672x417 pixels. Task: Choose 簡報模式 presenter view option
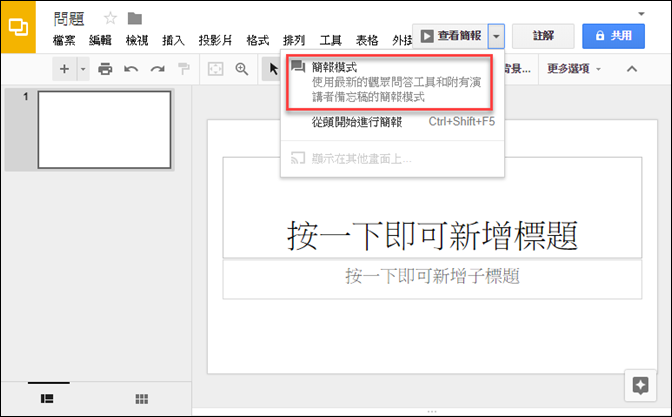click(x=390, y=81)
